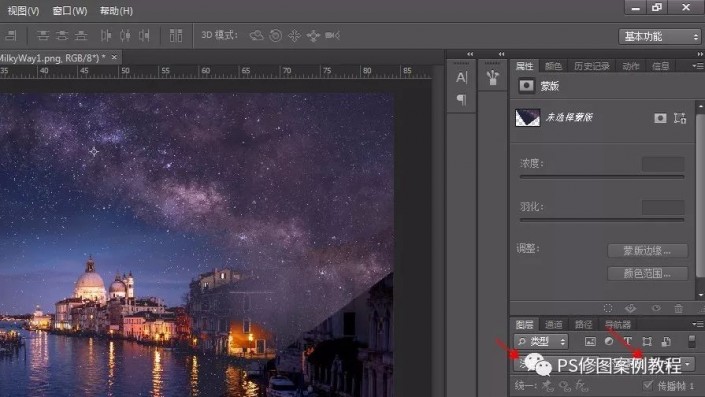Switch to the 历史记录 tab
Viewport: 705px width, 397px height.
pyautogui.click(x=592, y=66)
